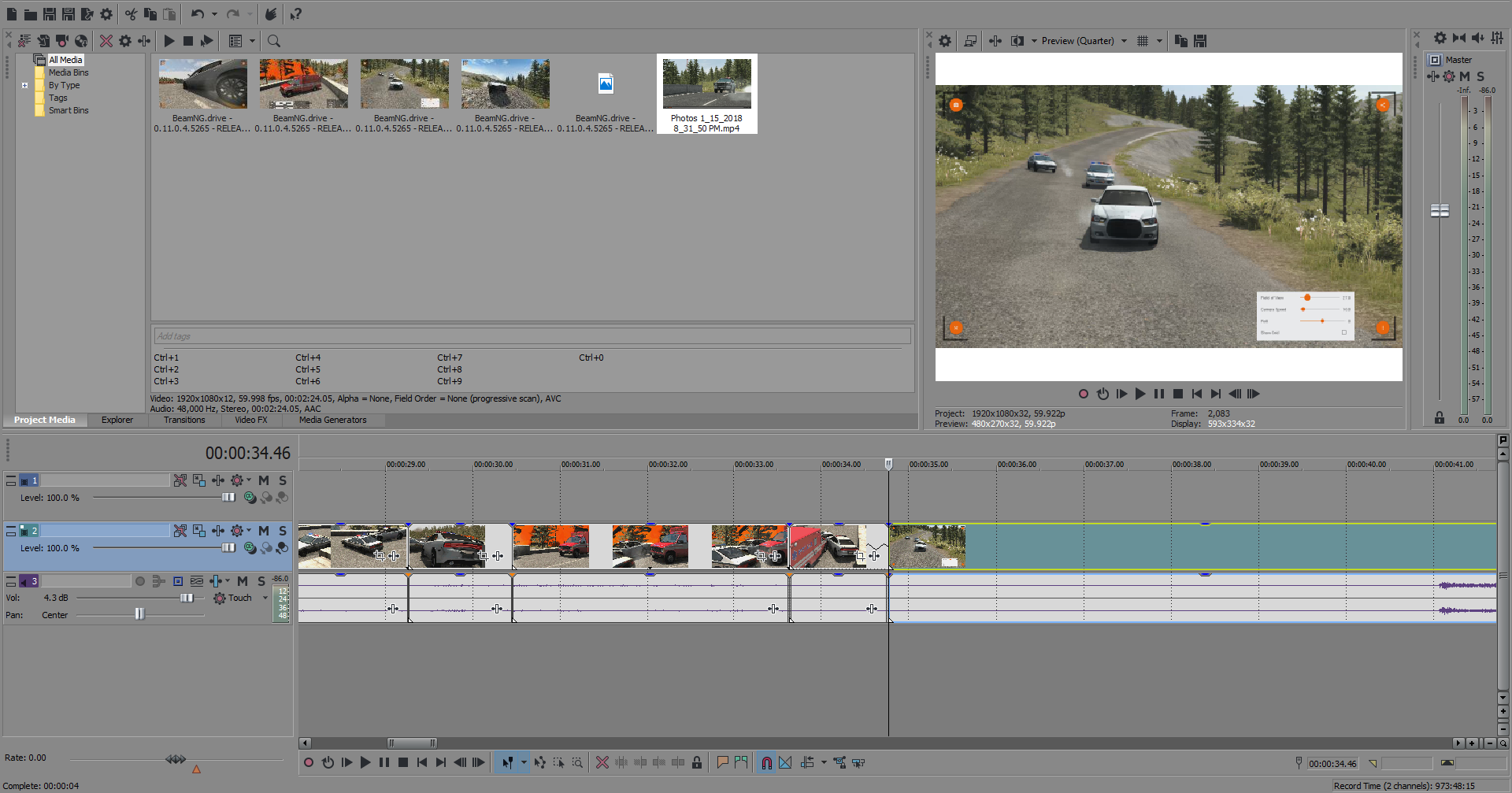
Task: Open the preview overlays grid dropdown
Action: 1159,41
